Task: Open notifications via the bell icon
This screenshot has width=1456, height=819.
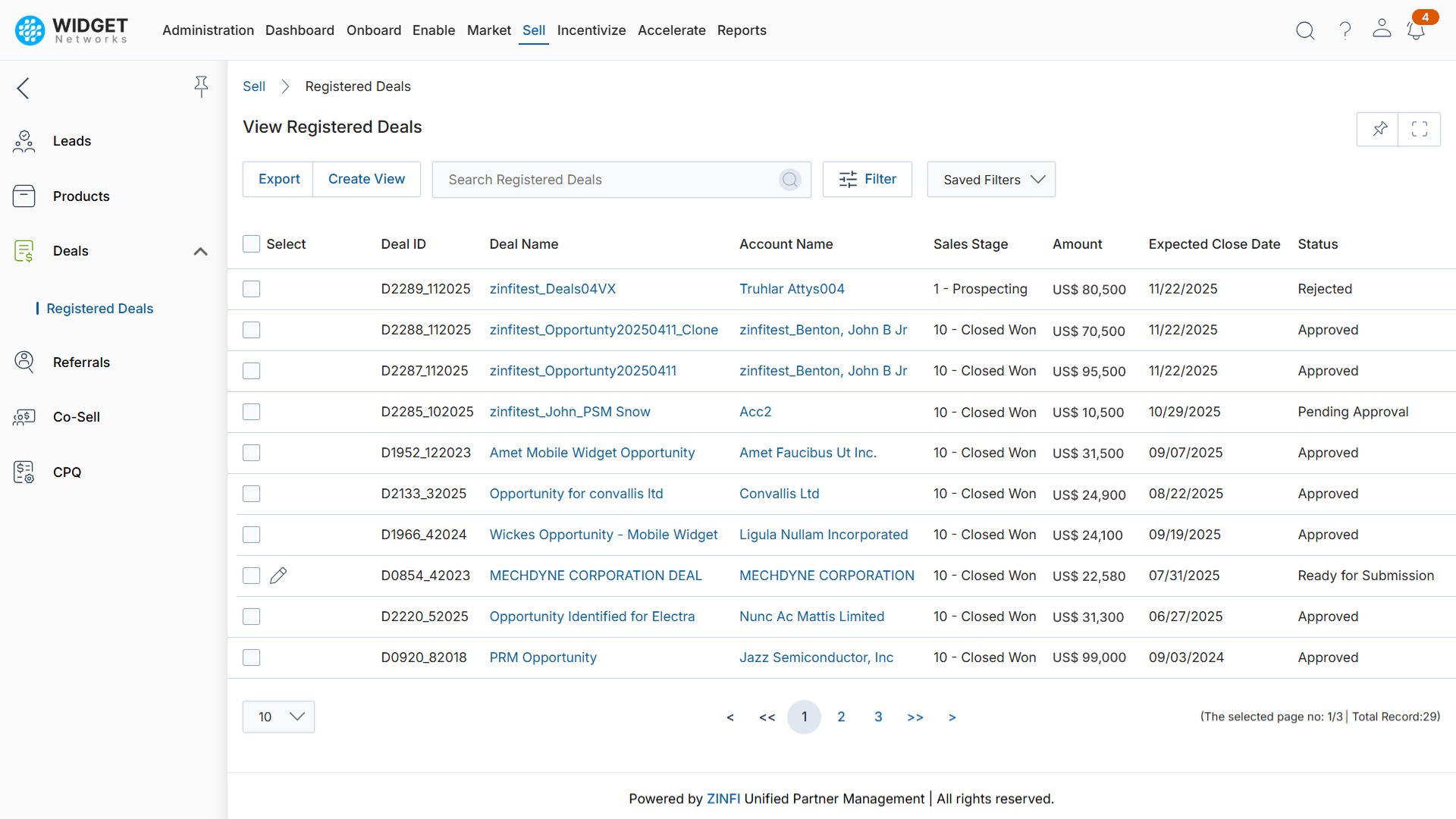Action: pyautogui.click(x=1417, y=30)
